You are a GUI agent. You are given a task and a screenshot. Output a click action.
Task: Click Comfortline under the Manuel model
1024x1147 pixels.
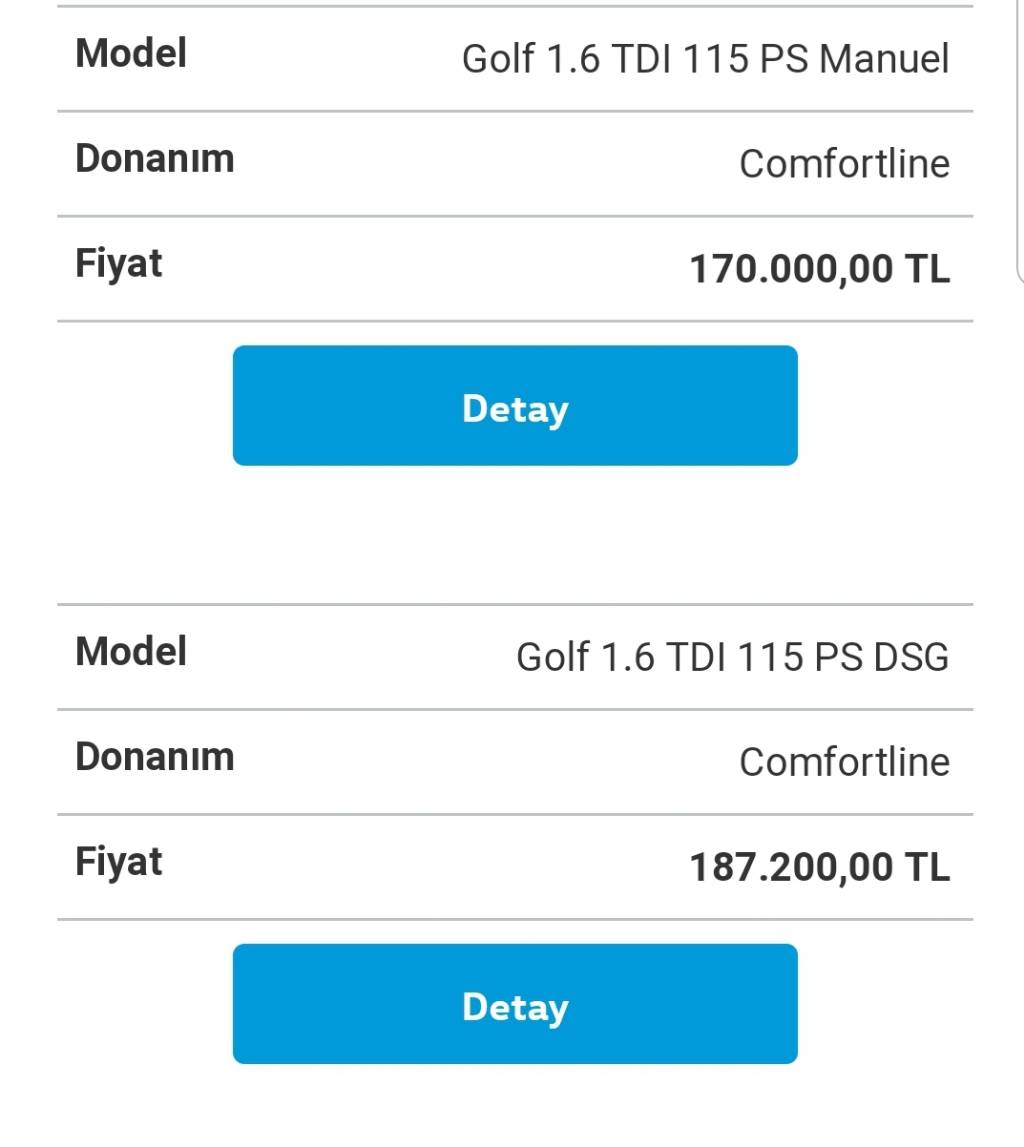click(x=845, y=164)
